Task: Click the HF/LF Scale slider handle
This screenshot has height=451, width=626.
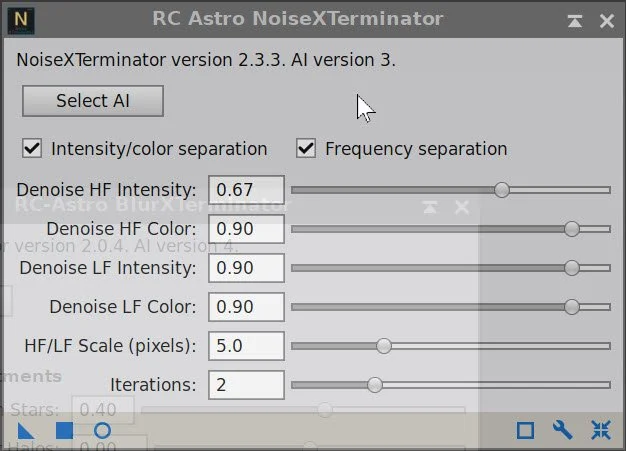Action: click(x=384, y=346)
